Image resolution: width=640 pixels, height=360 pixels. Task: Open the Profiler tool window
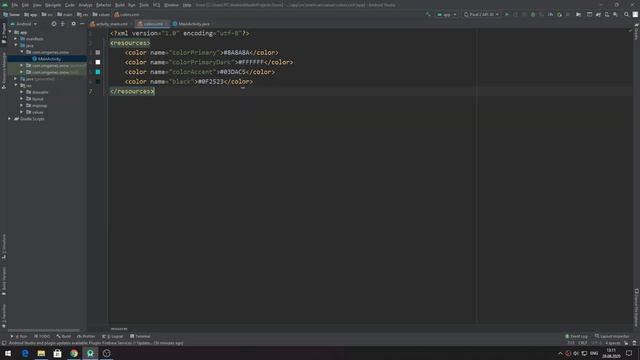[x=86, y=336]
